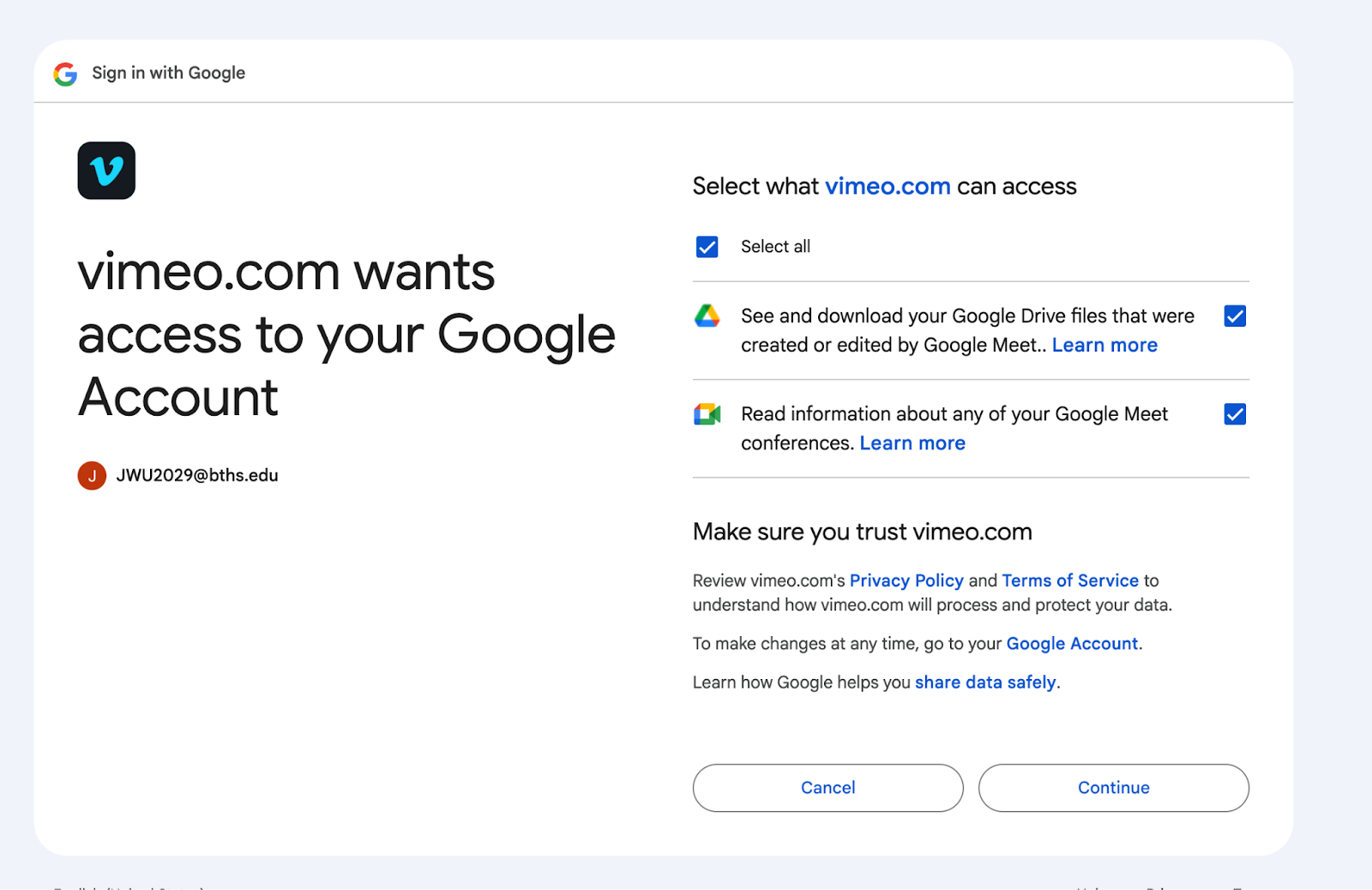Click the Sign in with Google header text

(169, 73)
